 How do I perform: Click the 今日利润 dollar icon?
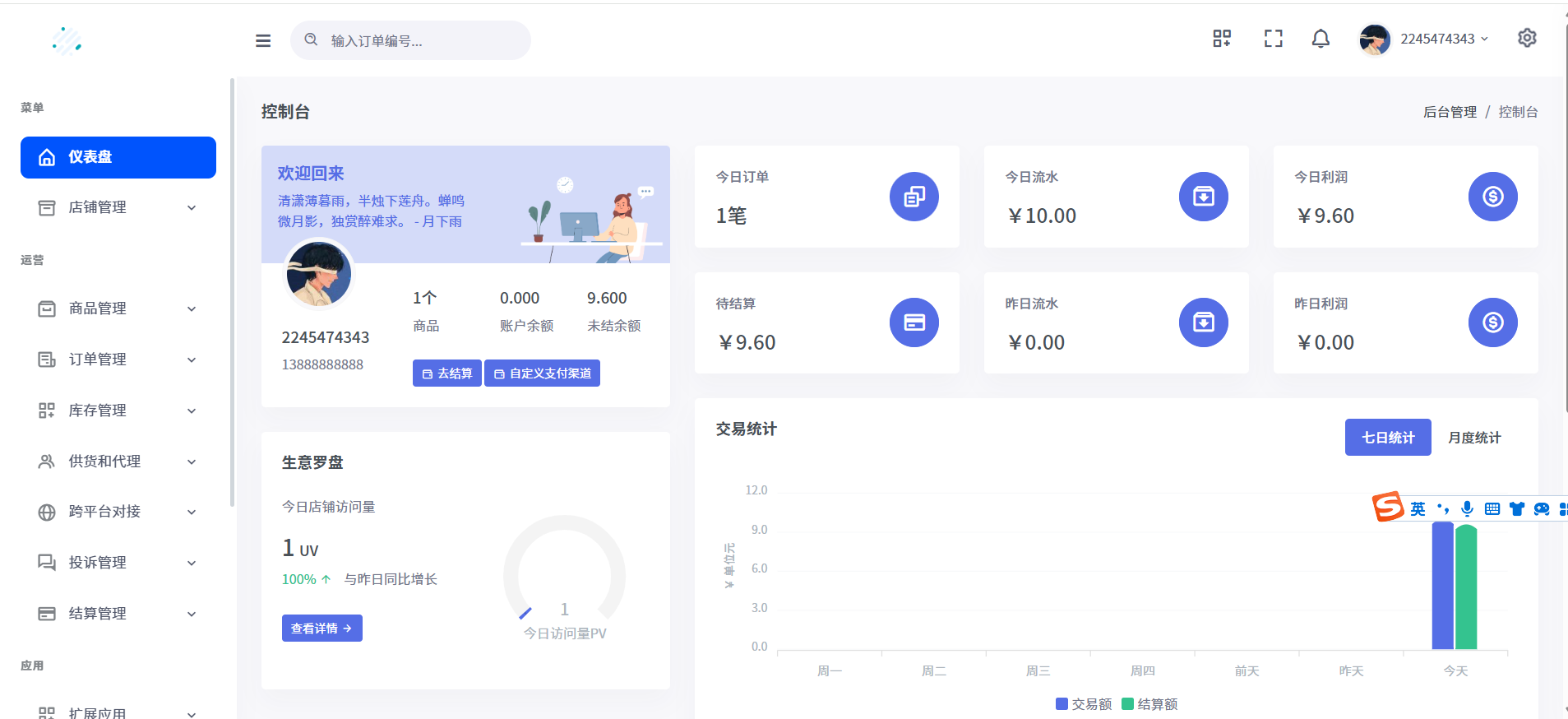(1493, 197)
